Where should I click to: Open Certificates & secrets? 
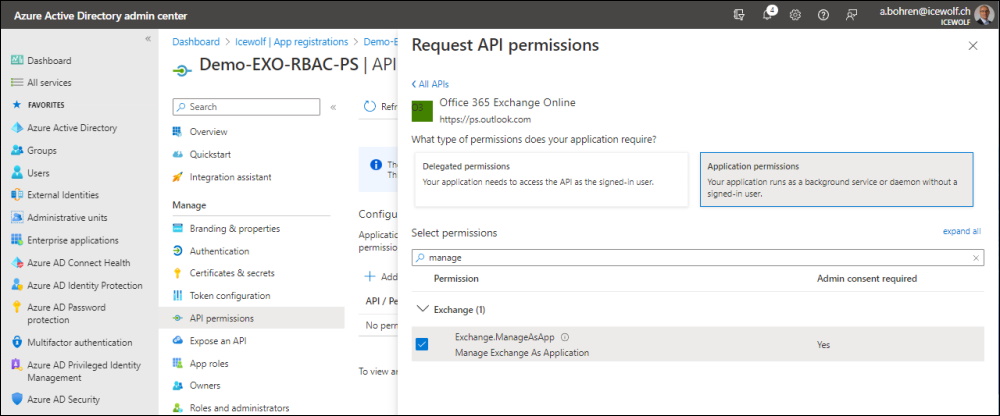click(232, 273)
